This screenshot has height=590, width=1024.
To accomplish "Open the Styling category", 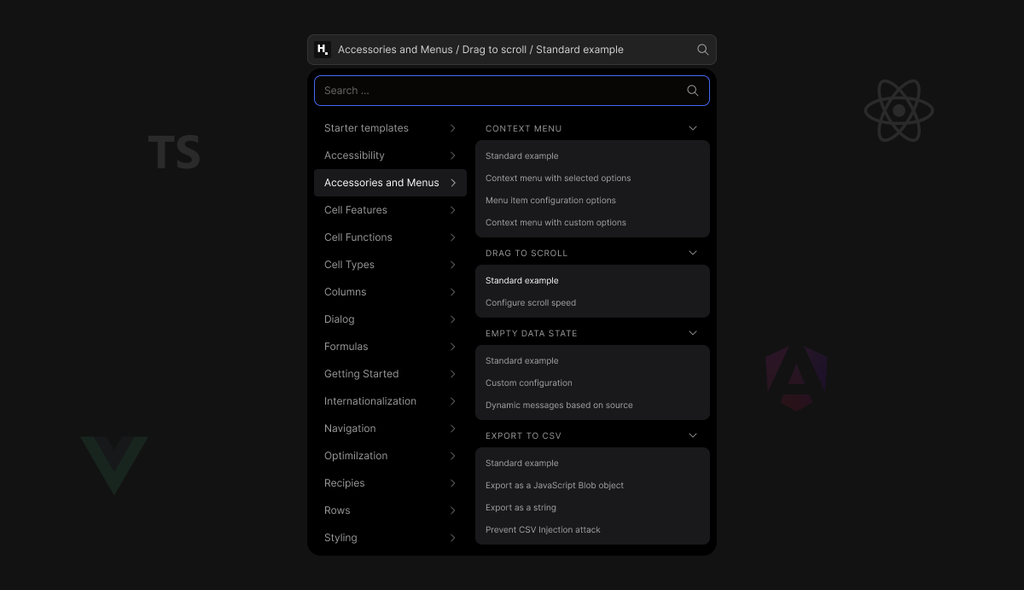I will (391, 538).
